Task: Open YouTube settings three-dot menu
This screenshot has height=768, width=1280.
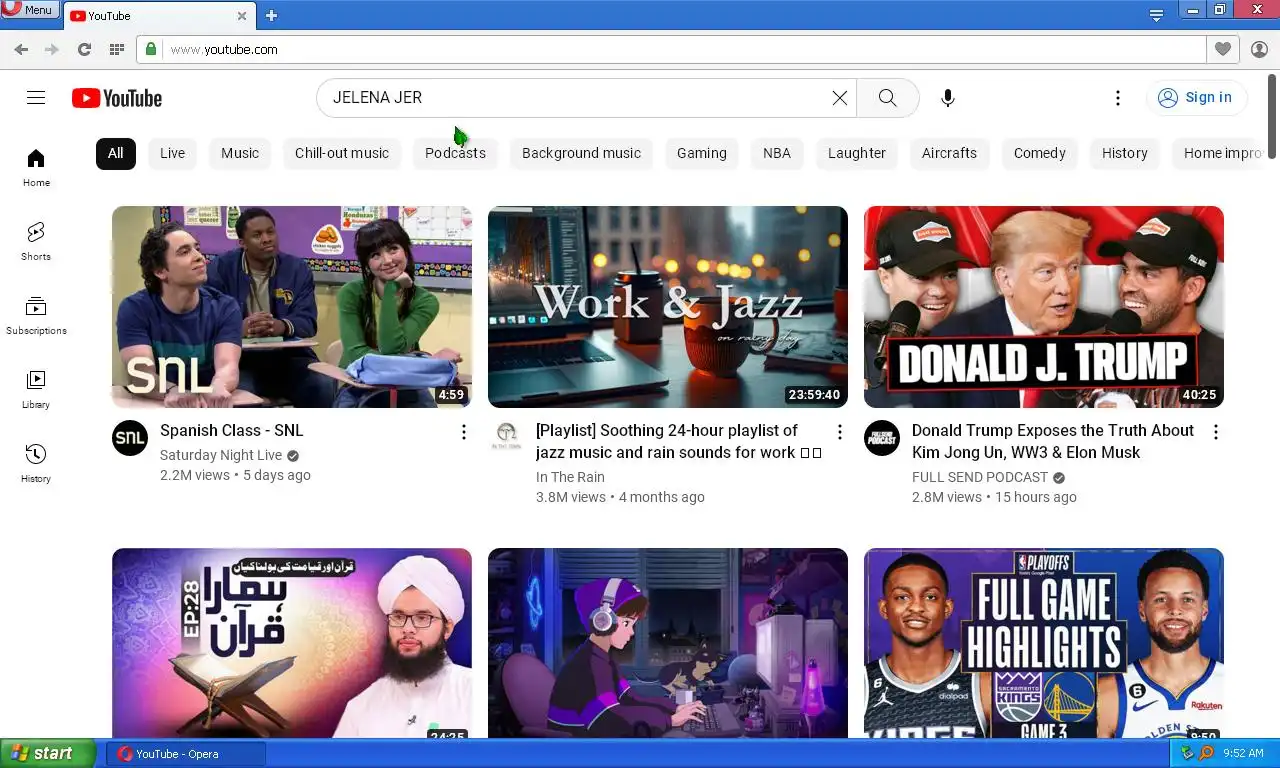Action: (1118, 98)
